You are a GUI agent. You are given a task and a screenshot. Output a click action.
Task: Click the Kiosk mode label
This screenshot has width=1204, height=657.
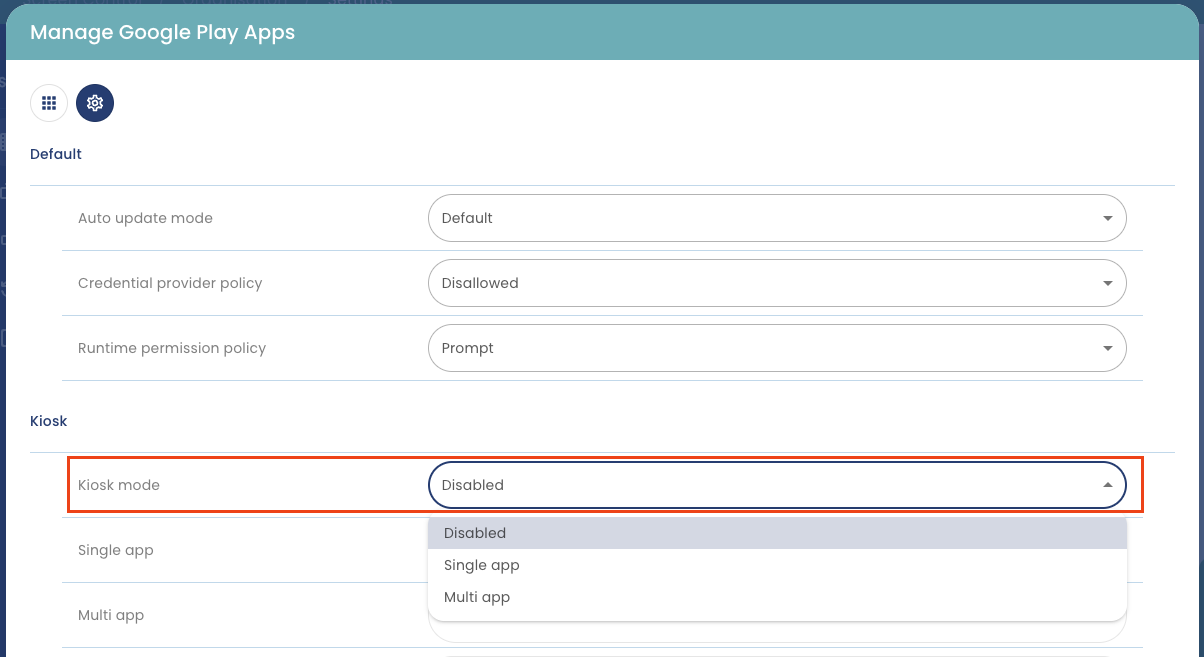(x=119, y=485)
